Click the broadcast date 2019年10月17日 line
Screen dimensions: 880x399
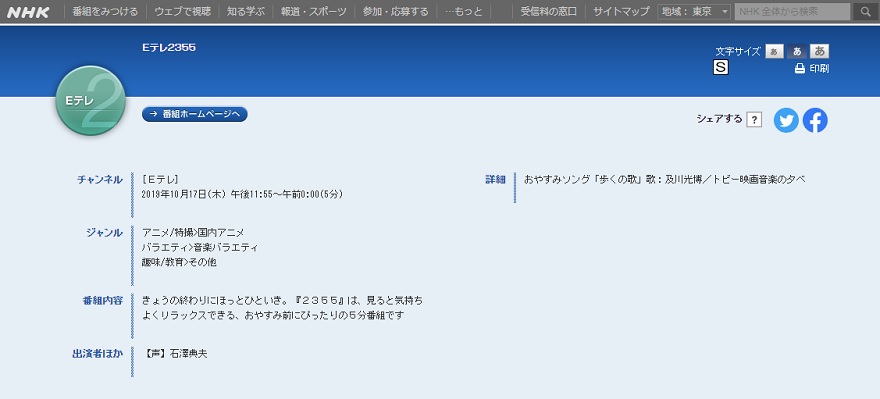[242, 194]
